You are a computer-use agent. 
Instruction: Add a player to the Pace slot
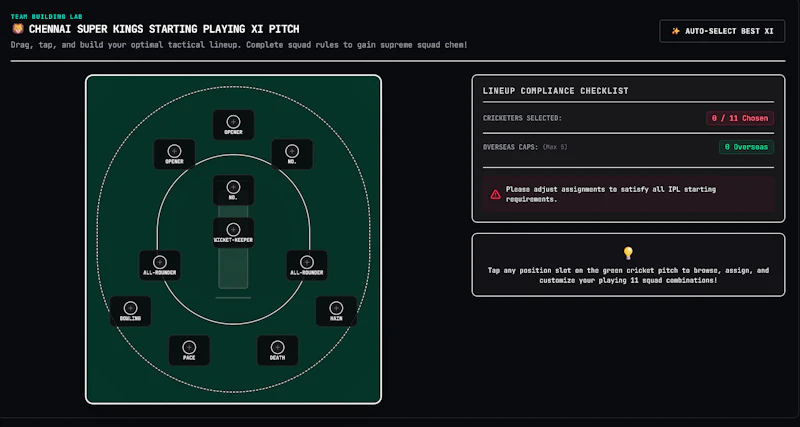tap(189, 350)
